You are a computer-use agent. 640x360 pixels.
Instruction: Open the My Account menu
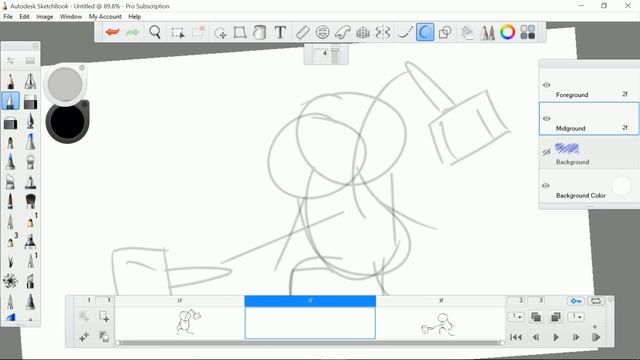(105, 17)
